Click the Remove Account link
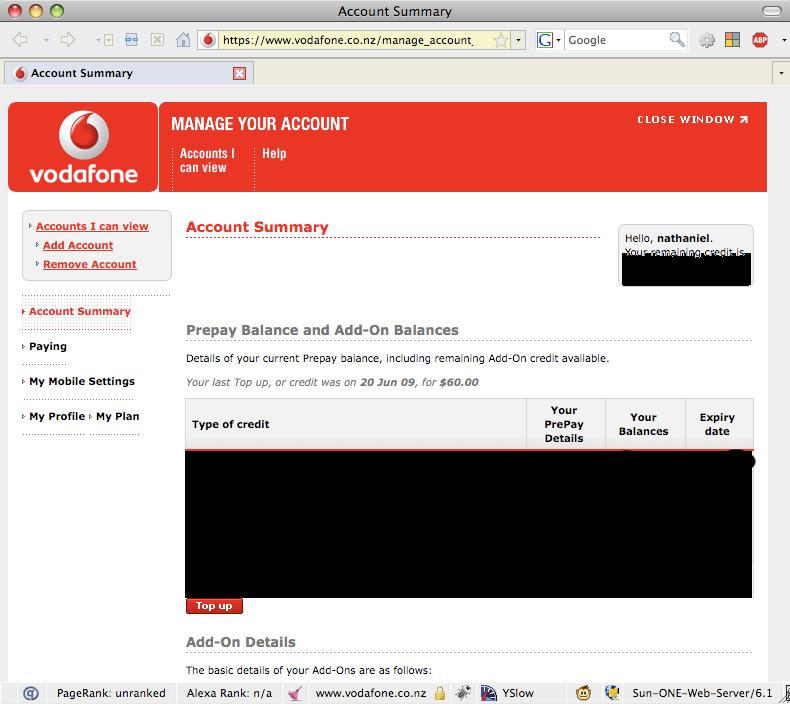Screen dimensions: 790x704 pyautogui.click(x=90, y=265)
